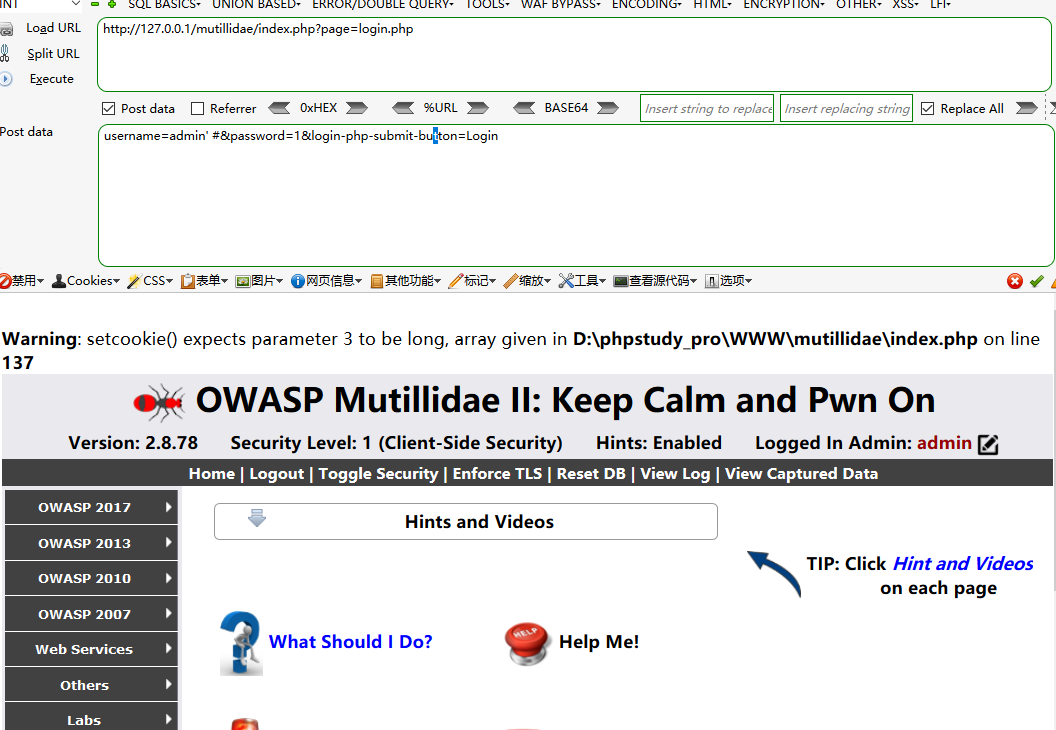Open the Cookies toolbar menu
1056x730 pixels.
pyautogui.click(x=86, y=281)
